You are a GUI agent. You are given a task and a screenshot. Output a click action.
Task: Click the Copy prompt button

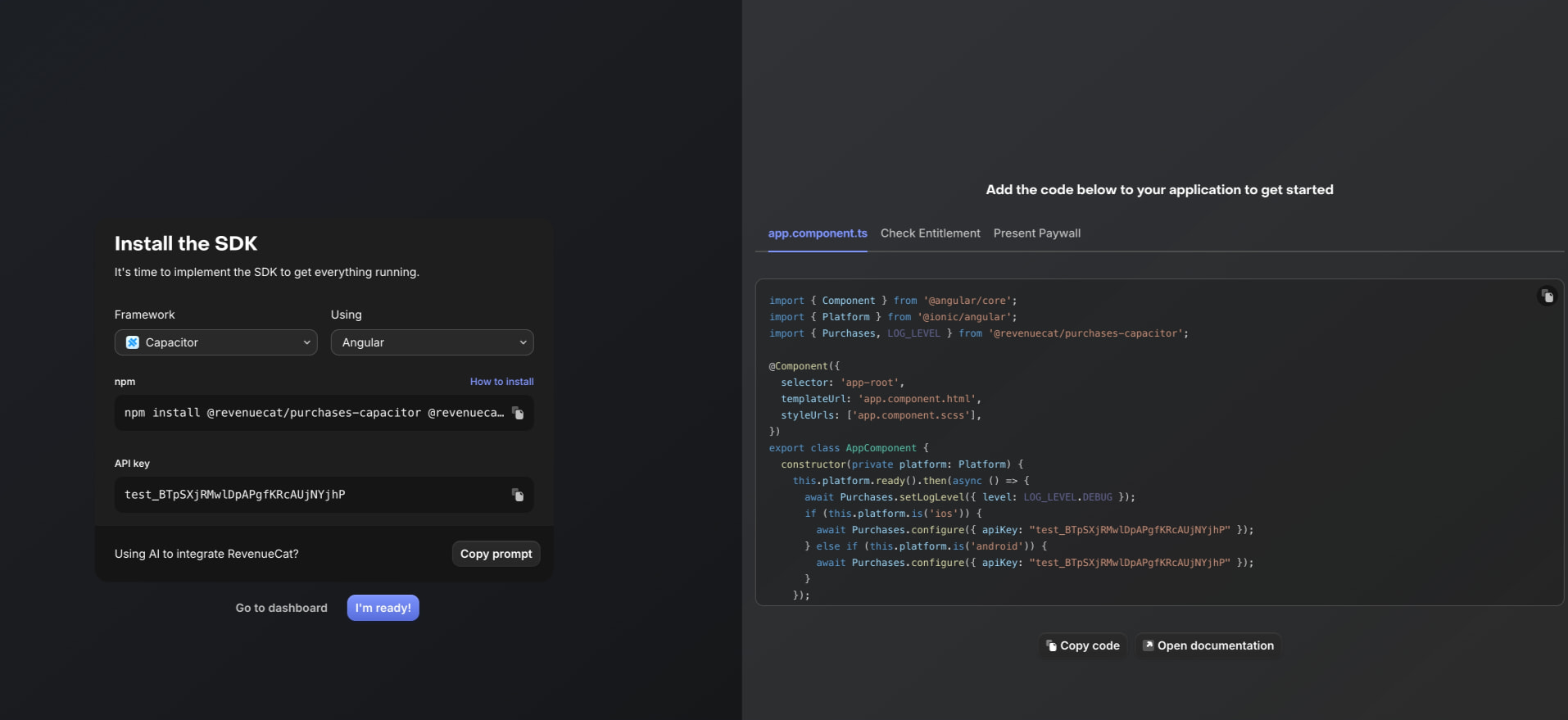[x=496, y=554]
